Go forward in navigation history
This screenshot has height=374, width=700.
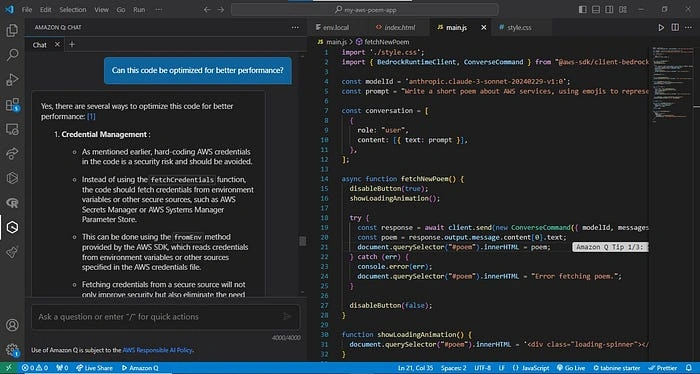221,9
